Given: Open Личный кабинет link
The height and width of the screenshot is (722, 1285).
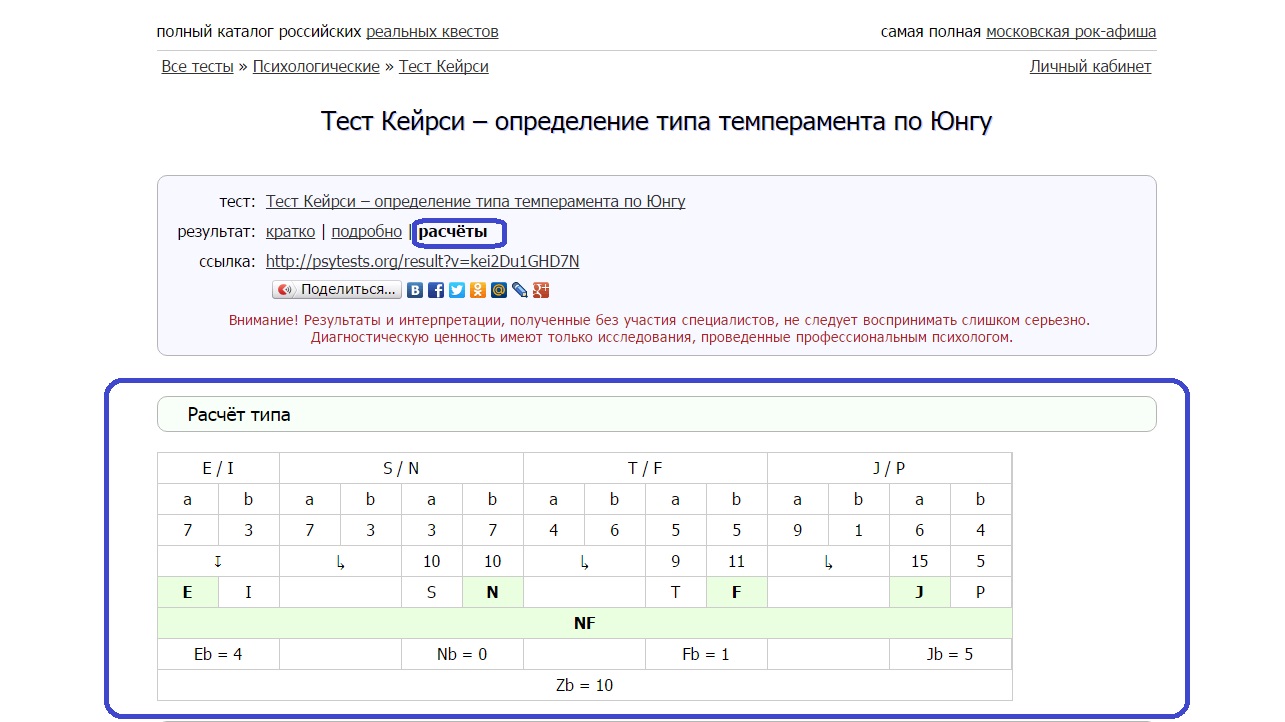Looking at the screenshot, I should coord(1090,67).
